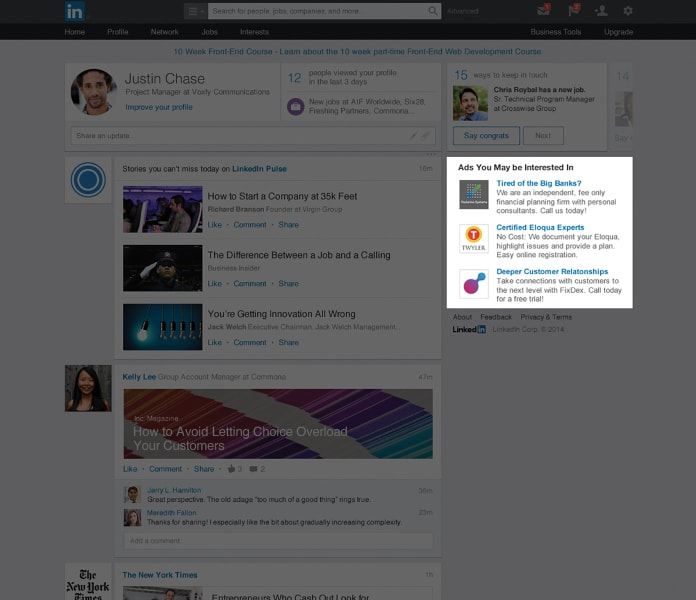Click Improve your profile link

159,107
